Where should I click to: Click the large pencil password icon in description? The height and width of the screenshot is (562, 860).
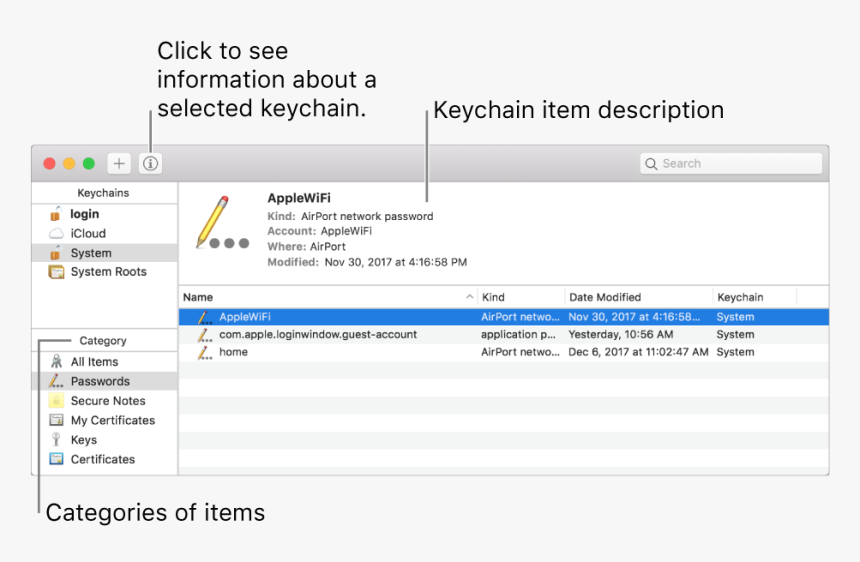click(222, 222)
